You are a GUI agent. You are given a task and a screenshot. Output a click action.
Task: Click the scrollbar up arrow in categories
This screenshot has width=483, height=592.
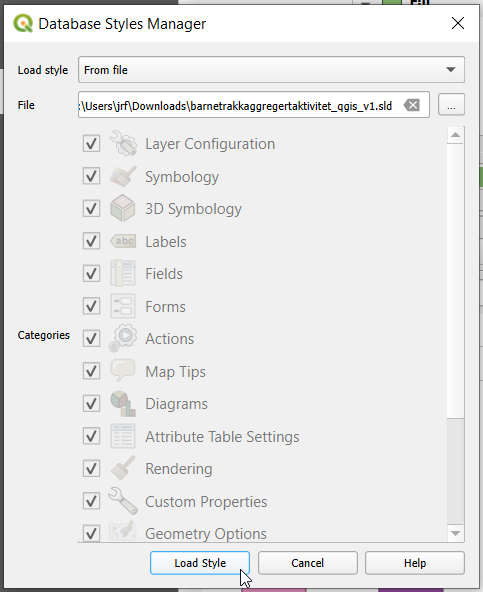[x=455, y=135]
